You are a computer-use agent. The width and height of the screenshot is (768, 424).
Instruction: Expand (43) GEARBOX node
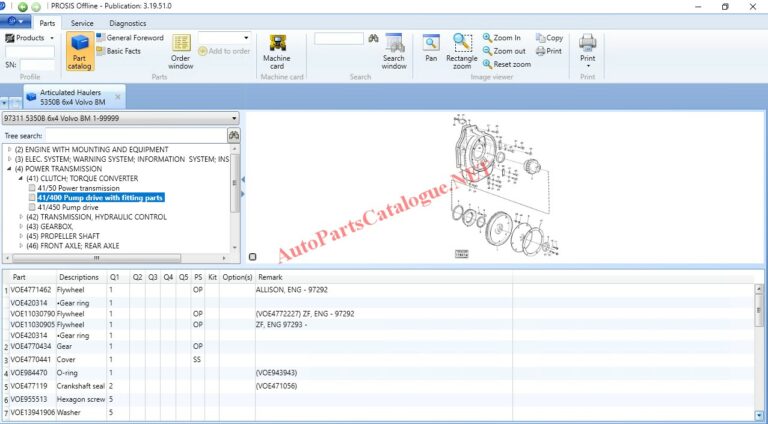click(21, 226)
